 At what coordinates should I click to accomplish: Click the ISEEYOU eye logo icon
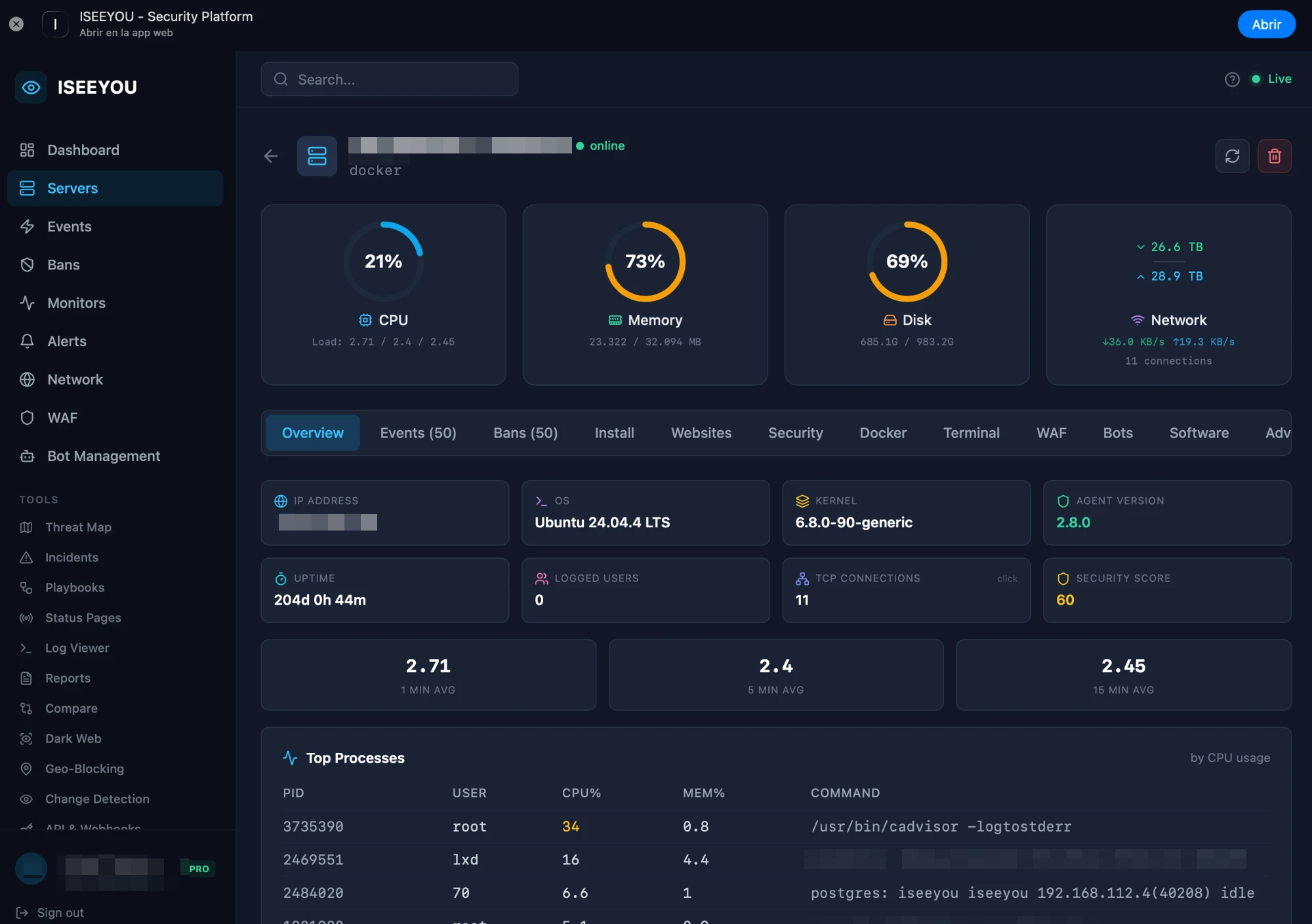[31, 87]
